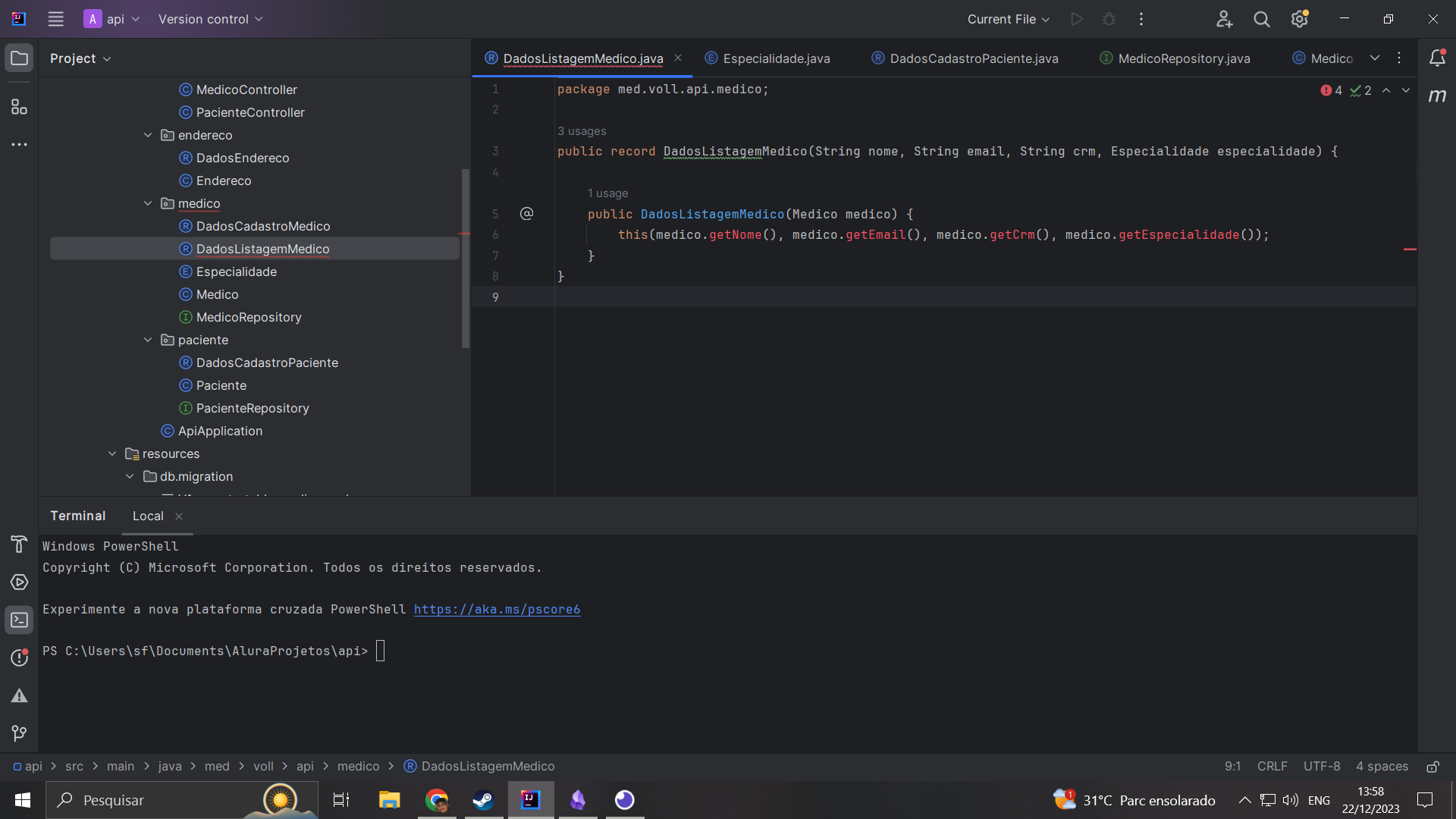Select PacienteRepository in project tree

[253, 408]
